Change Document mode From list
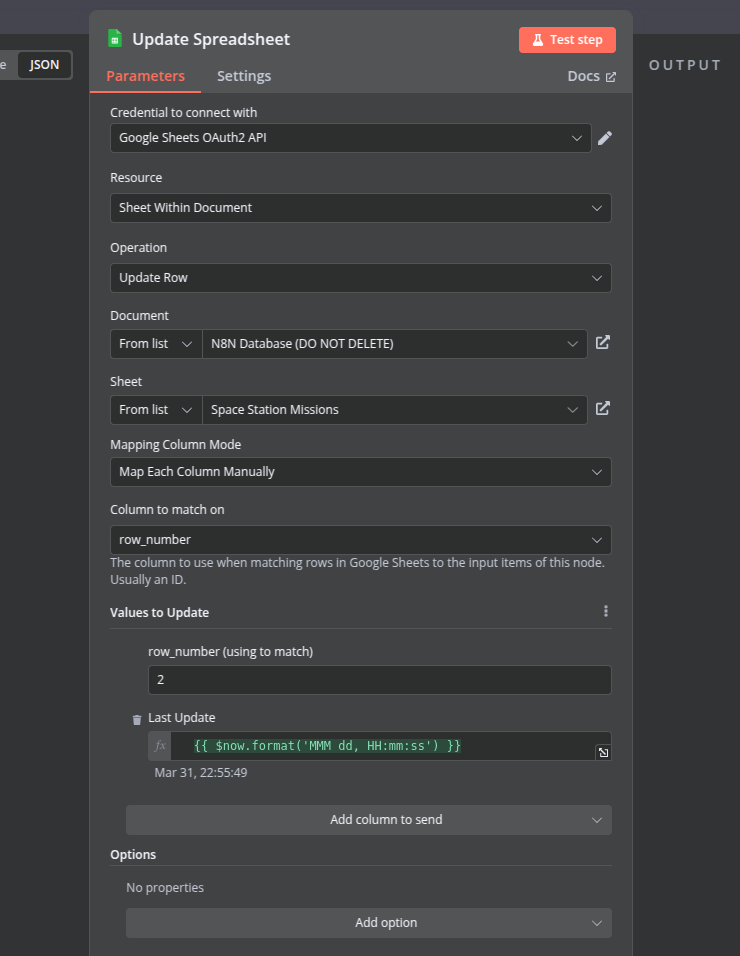The image size is (740, 956). [155, 344]
